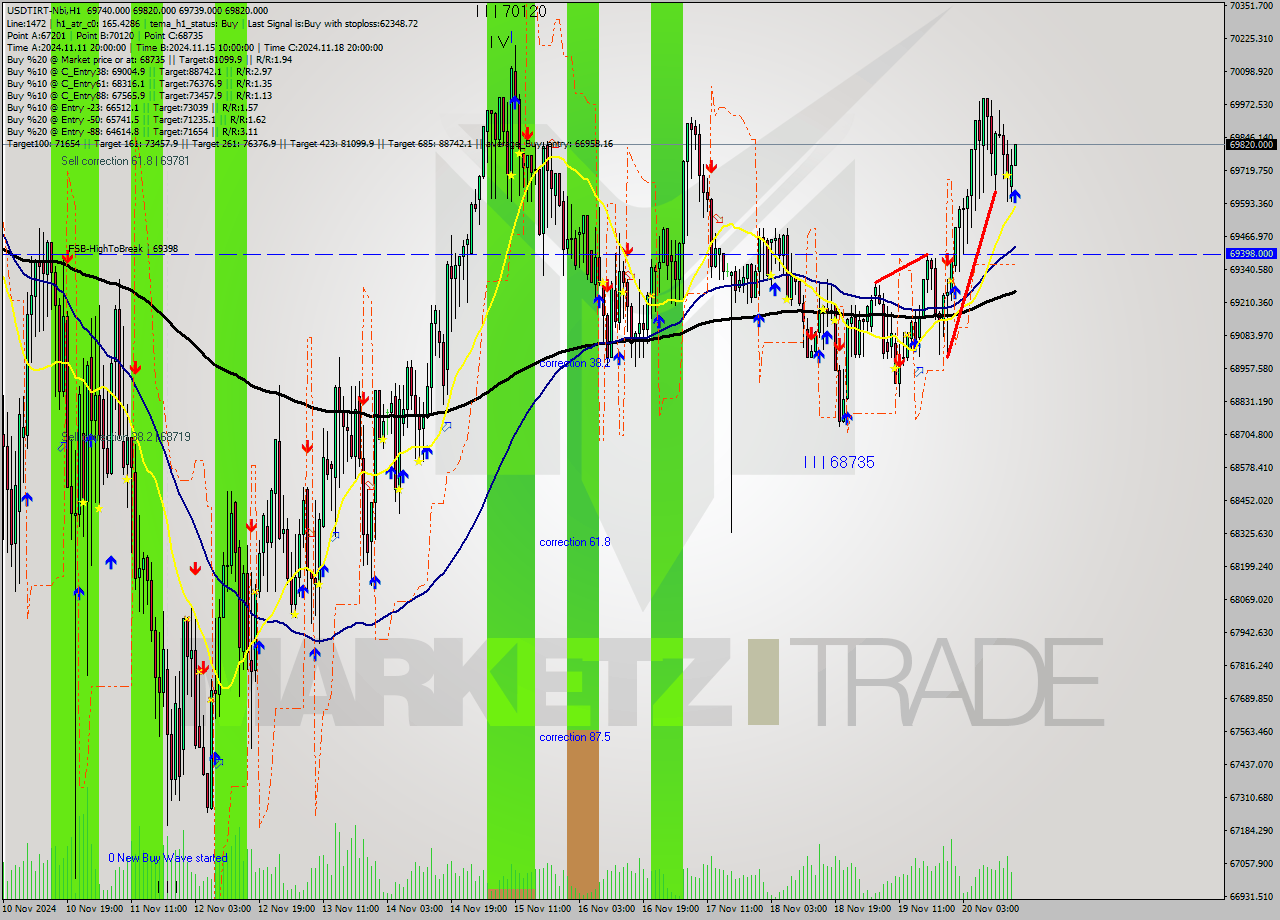Click the 69083.970 price axis label
The image size is (1280, 920).
point(1251,335)
